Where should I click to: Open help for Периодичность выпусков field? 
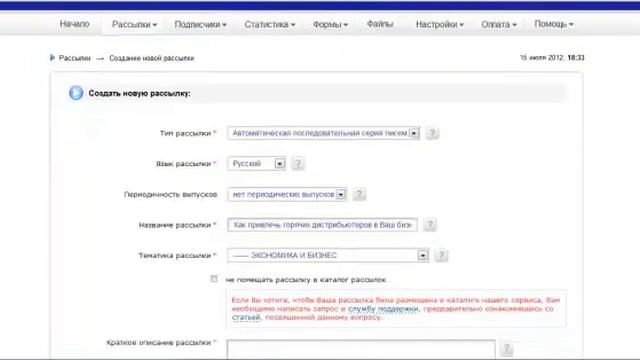(359, 194)
